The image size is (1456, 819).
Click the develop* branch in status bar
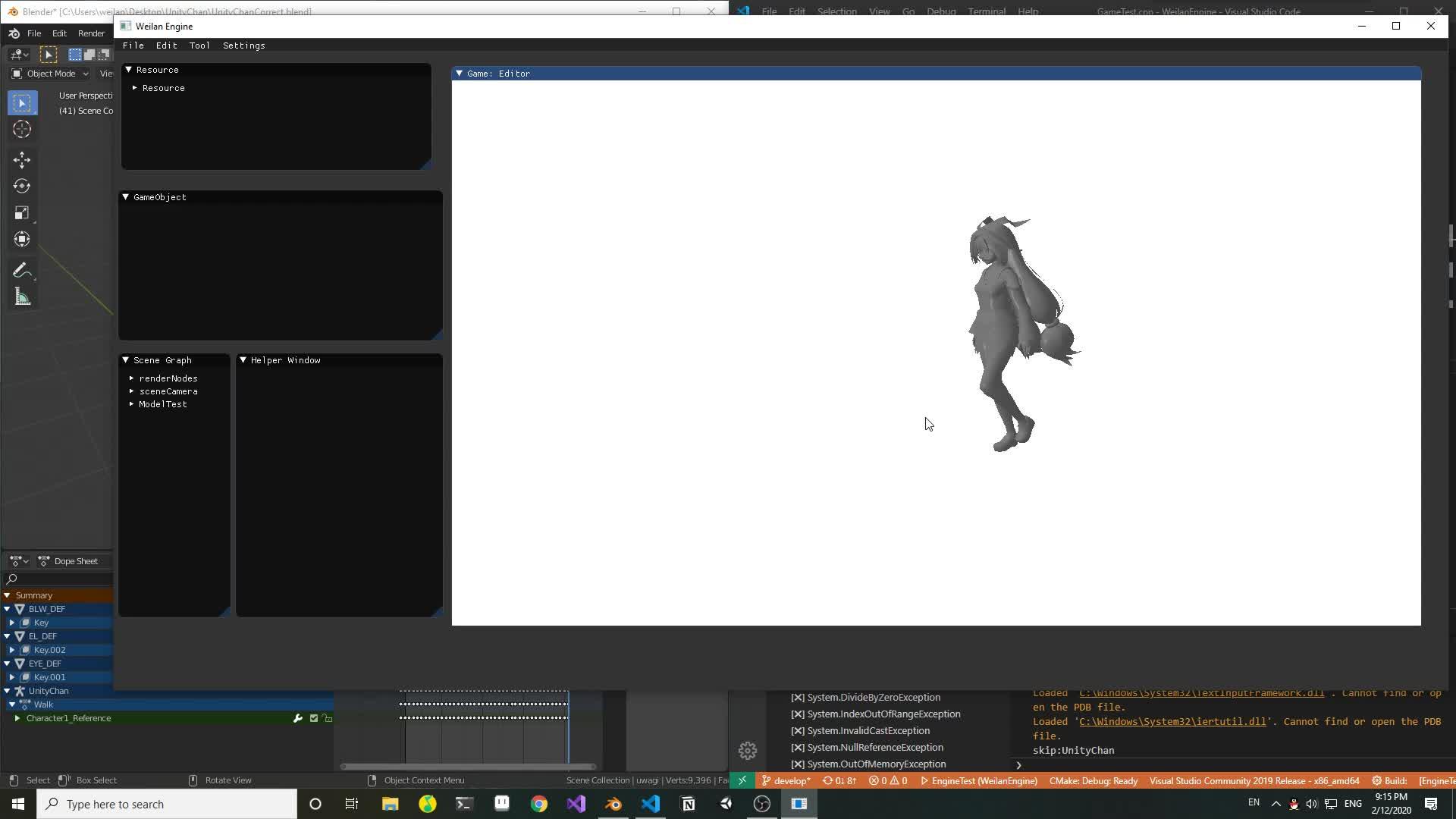786,781
